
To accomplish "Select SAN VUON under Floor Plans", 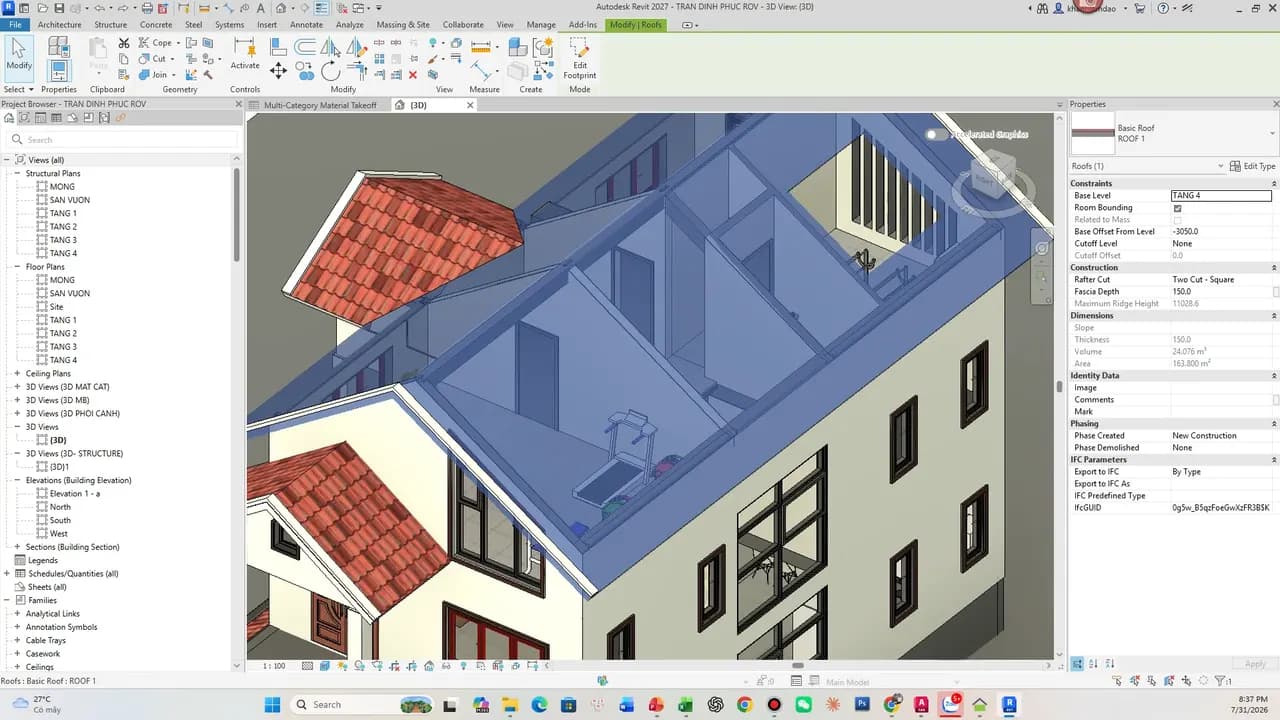I will [x=70, y=294].
